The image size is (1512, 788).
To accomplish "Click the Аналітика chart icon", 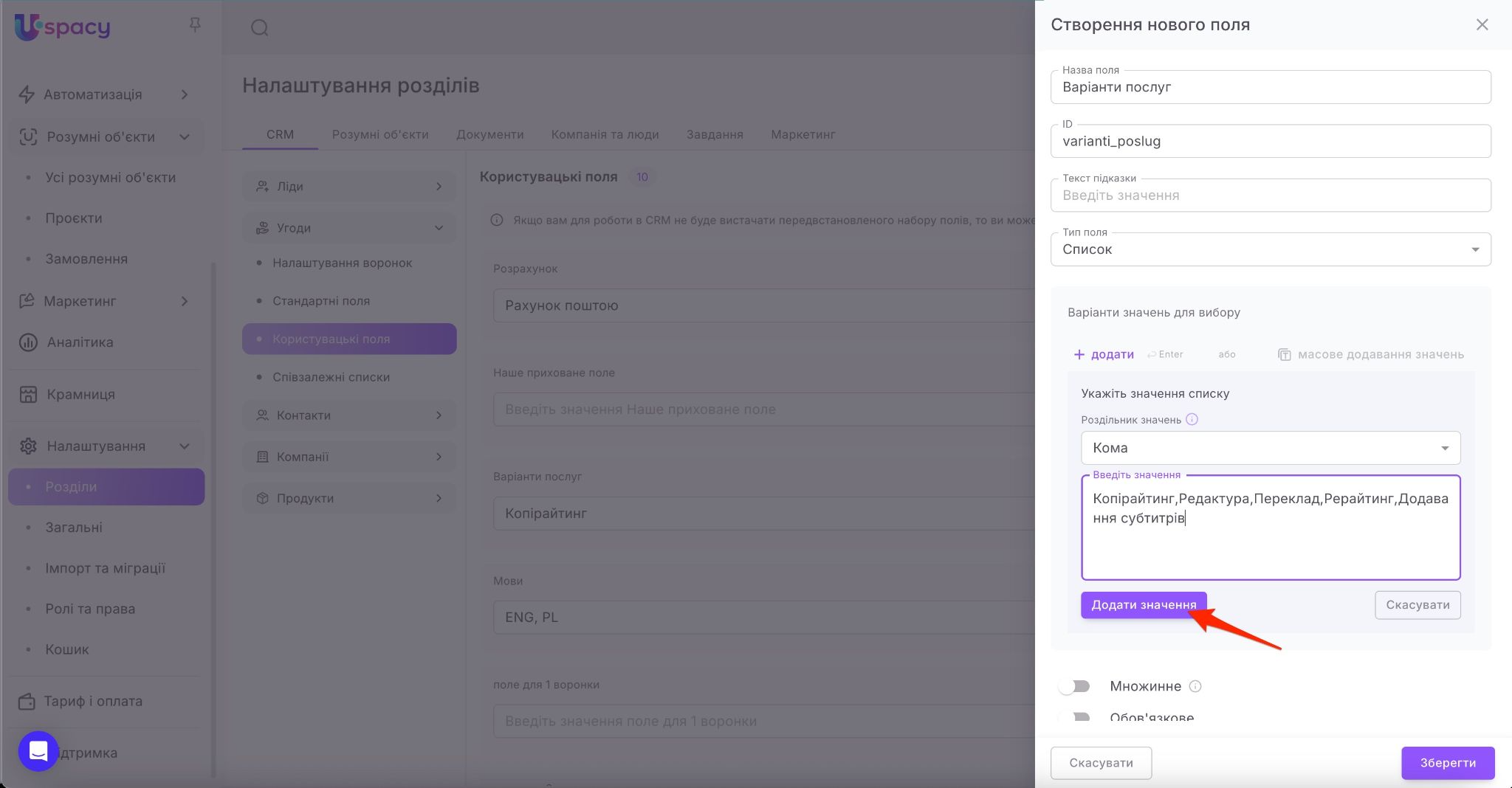I will 28,342.
